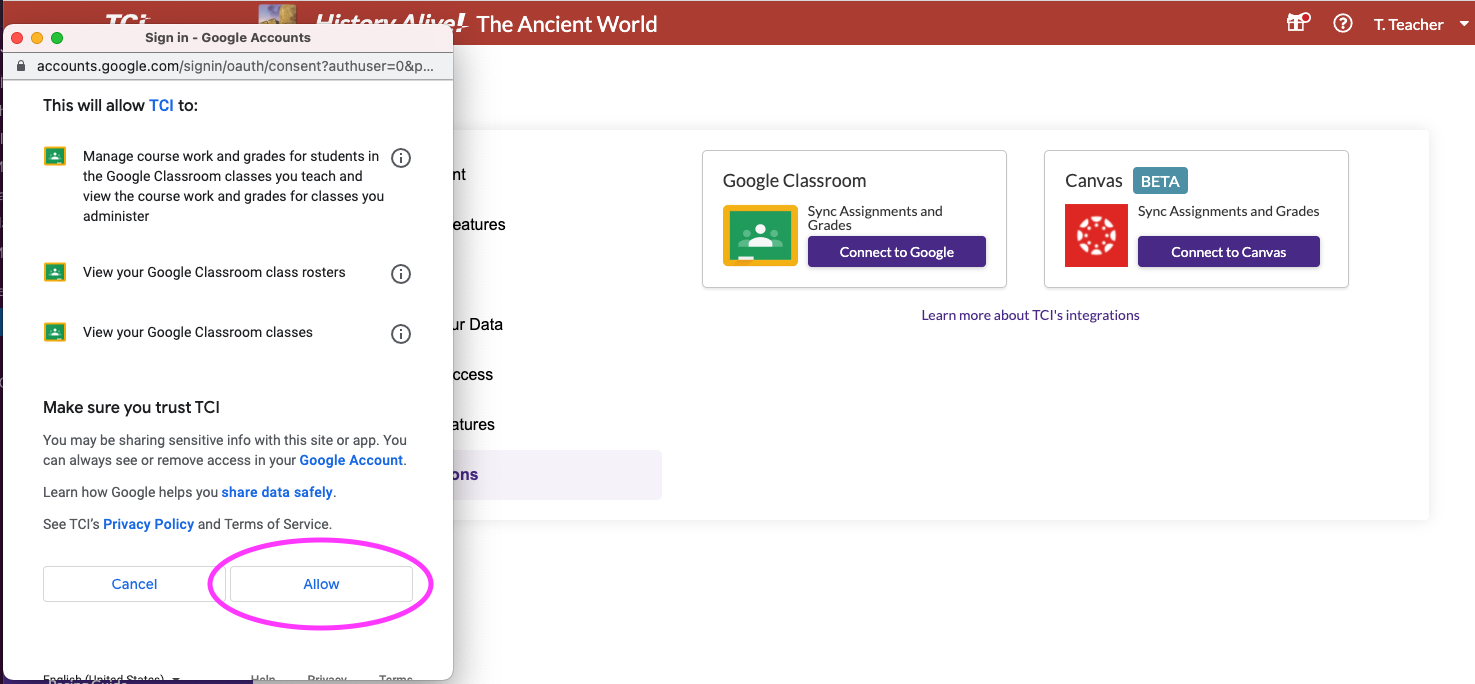This screenshot has height=684, width=1475.
Task: Click the Connect to Canvas button
Action: (x=1228, y=252)
